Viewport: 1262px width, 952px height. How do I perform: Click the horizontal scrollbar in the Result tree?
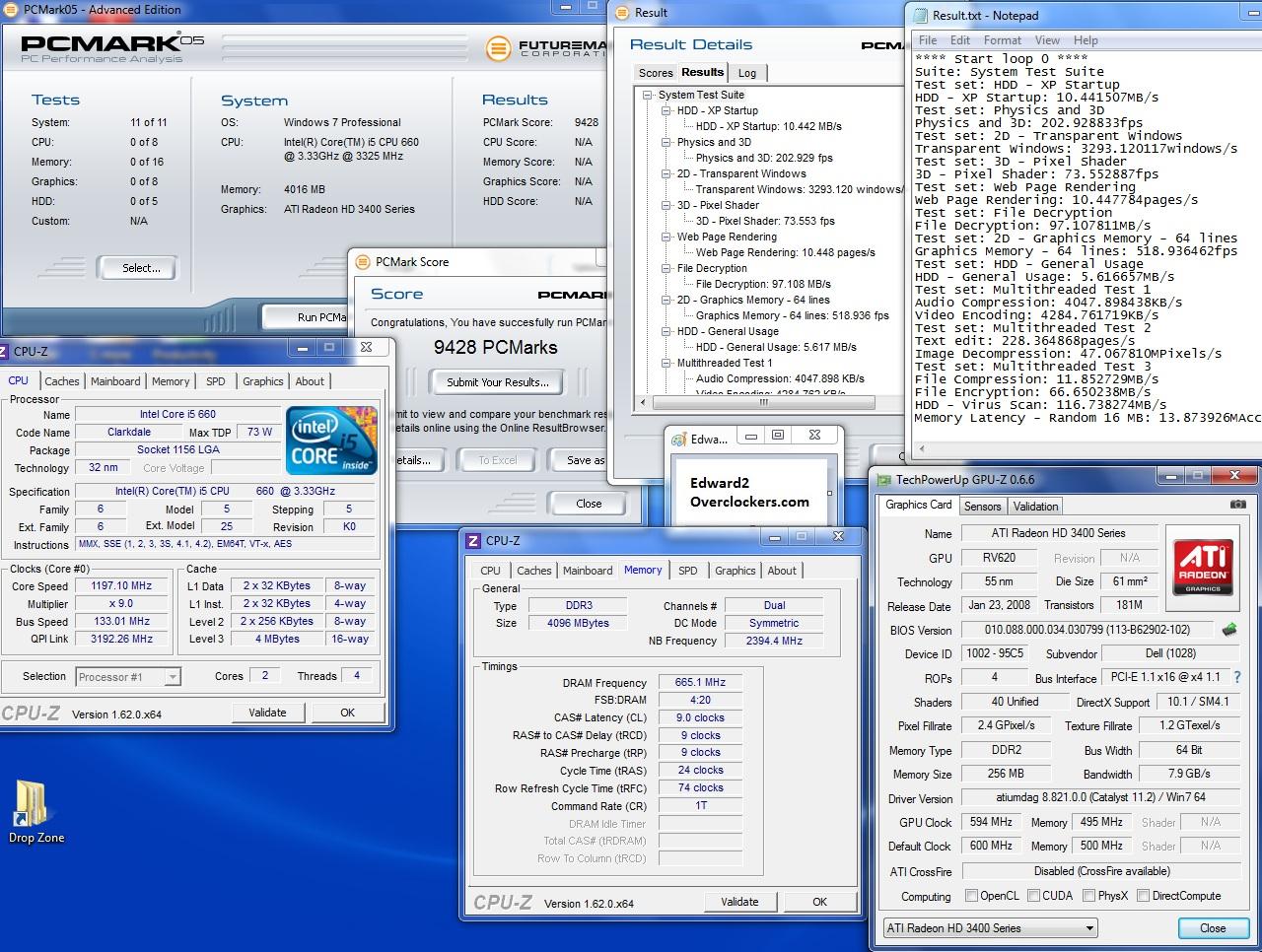tap(763, 402)
